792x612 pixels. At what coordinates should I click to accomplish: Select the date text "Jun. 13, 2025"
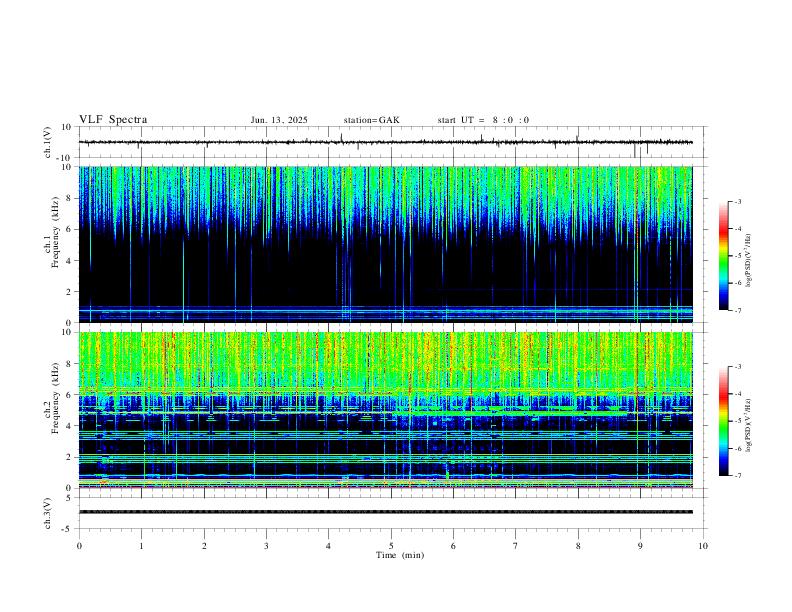click(x=279, y=120)
